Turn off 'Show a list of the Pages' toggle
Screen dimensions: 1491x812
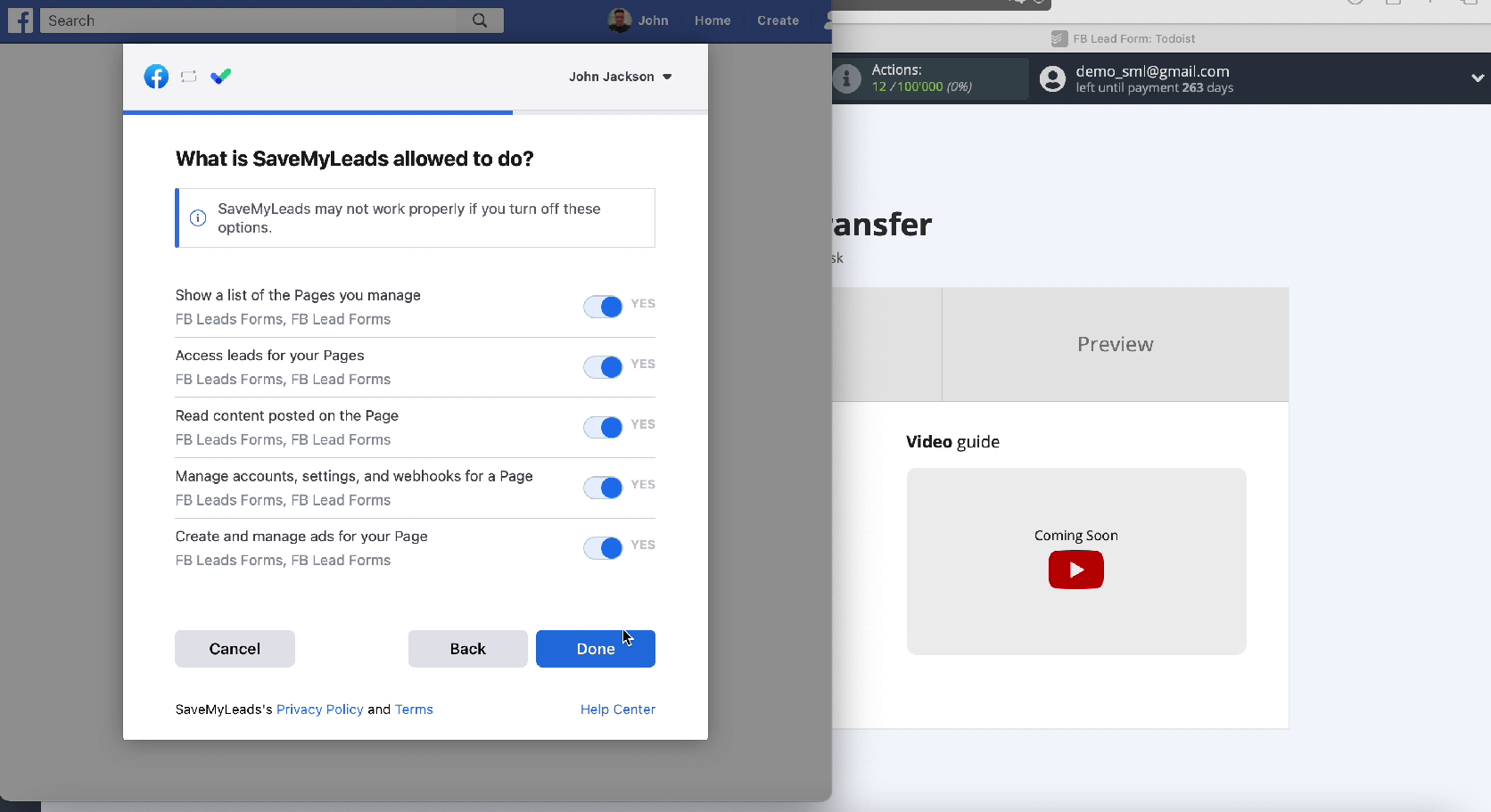coord(603,307)
